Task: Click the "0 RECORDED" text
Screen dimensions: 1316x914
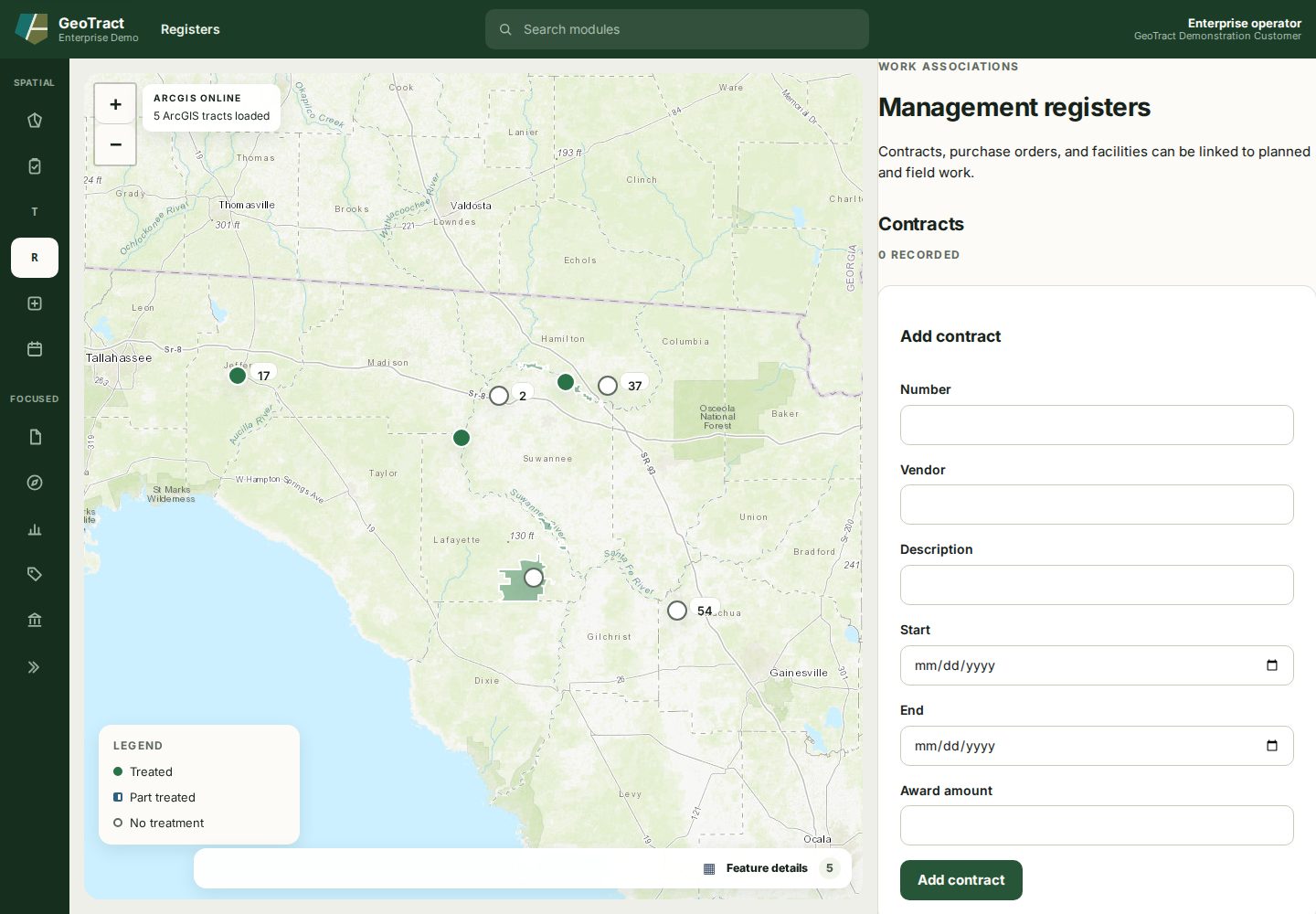Action: 919,255
